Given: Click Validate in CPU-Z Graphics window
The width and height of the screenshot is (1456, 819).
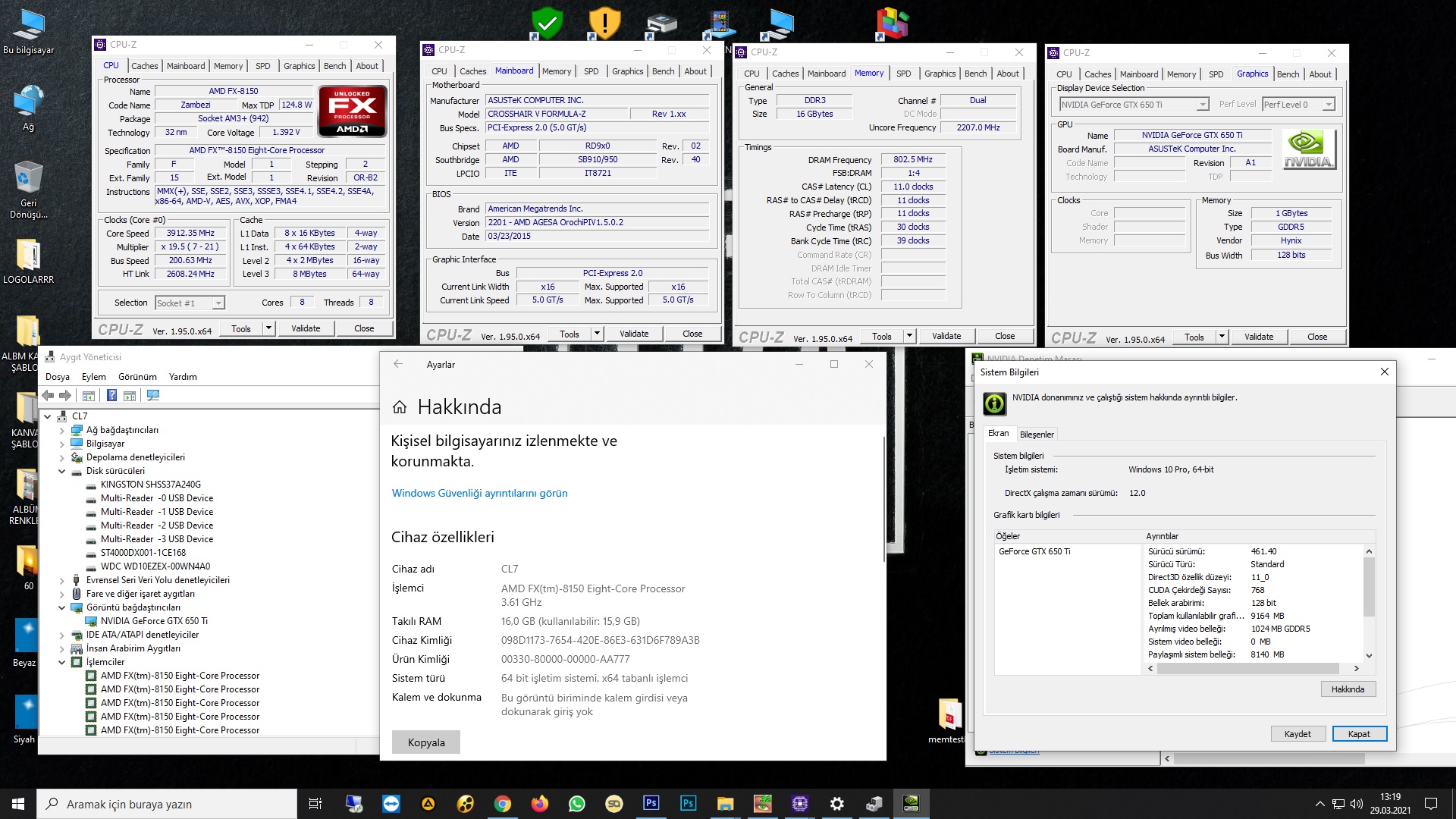Looking at the screenshot, I should pos(1259,337).
